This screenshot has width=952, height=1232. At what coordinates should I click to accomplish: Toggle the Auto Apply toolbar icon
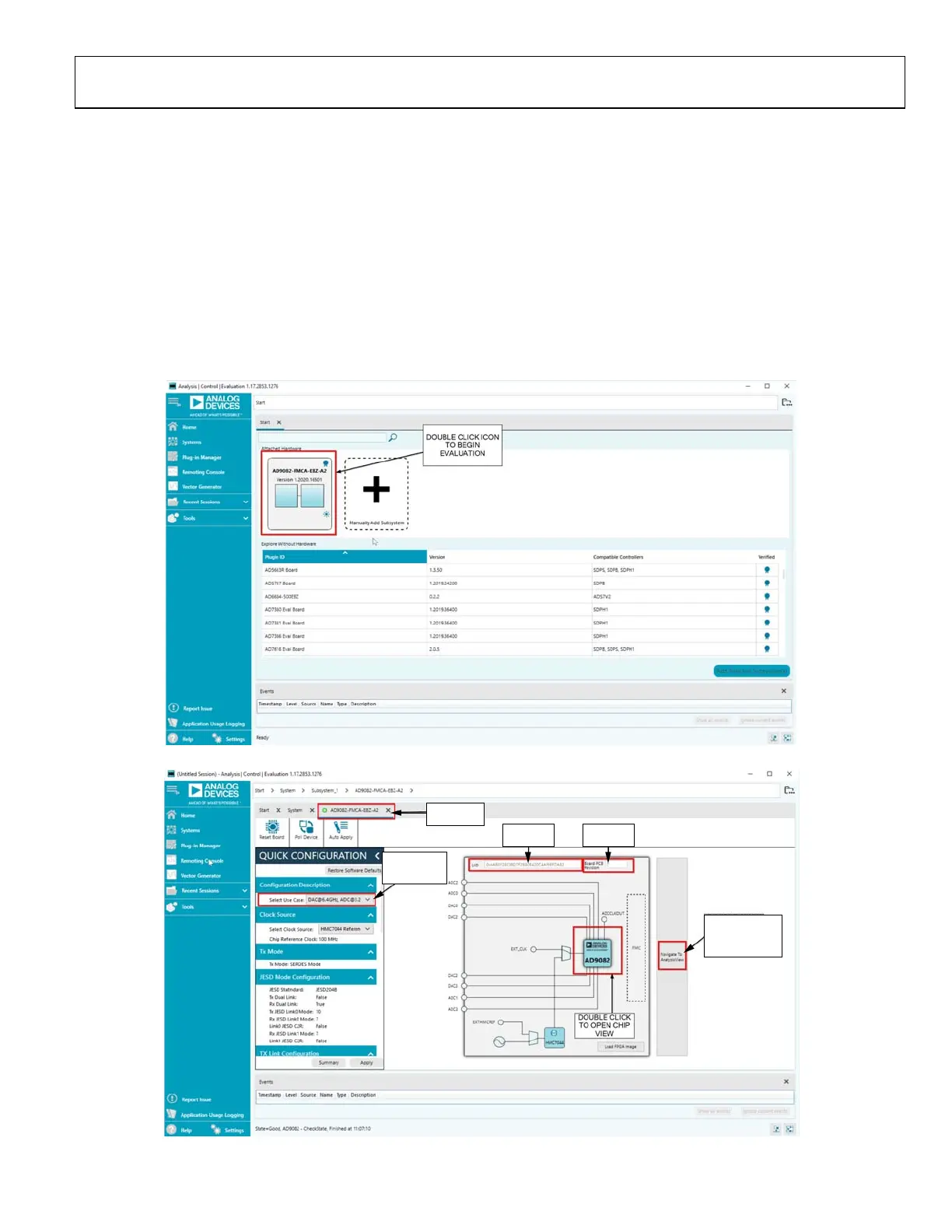coord(341,830)
